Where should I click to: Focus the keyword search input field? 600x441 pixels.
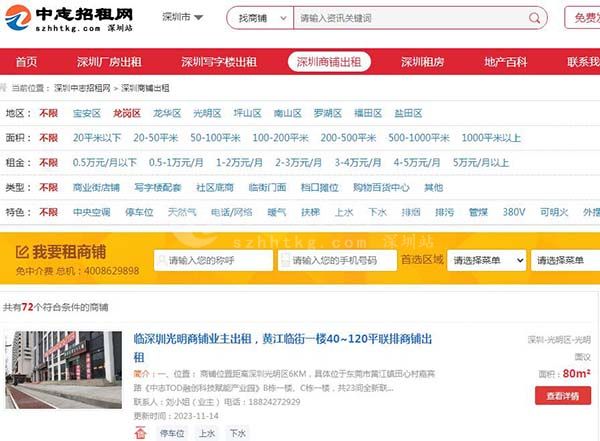coord(411,18)
